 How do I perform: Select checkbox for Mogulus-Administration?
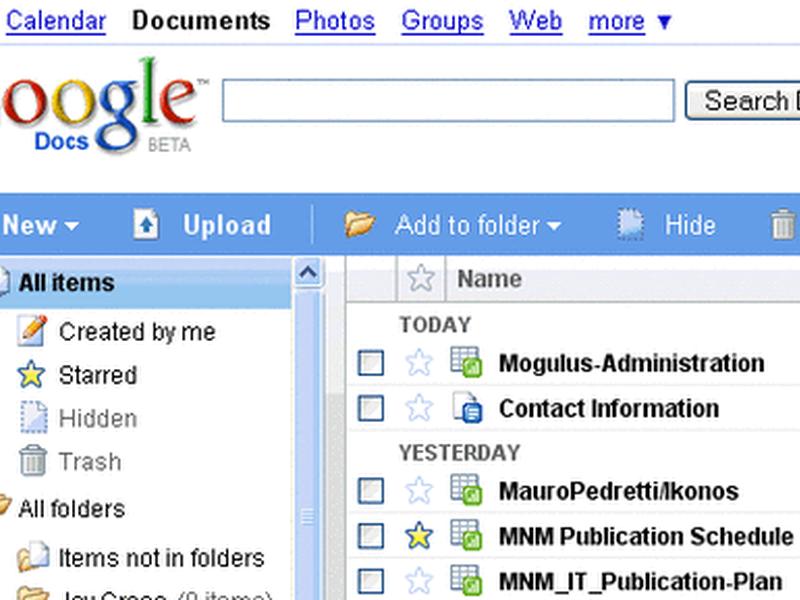[371, 363]
